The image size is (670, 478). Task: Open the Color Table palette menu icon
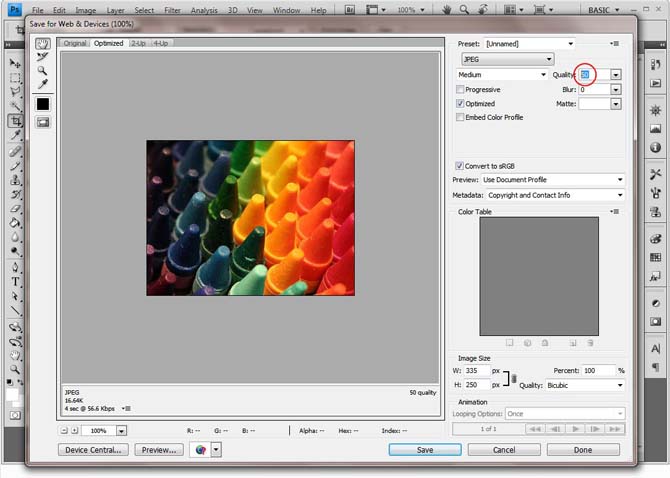614,211
